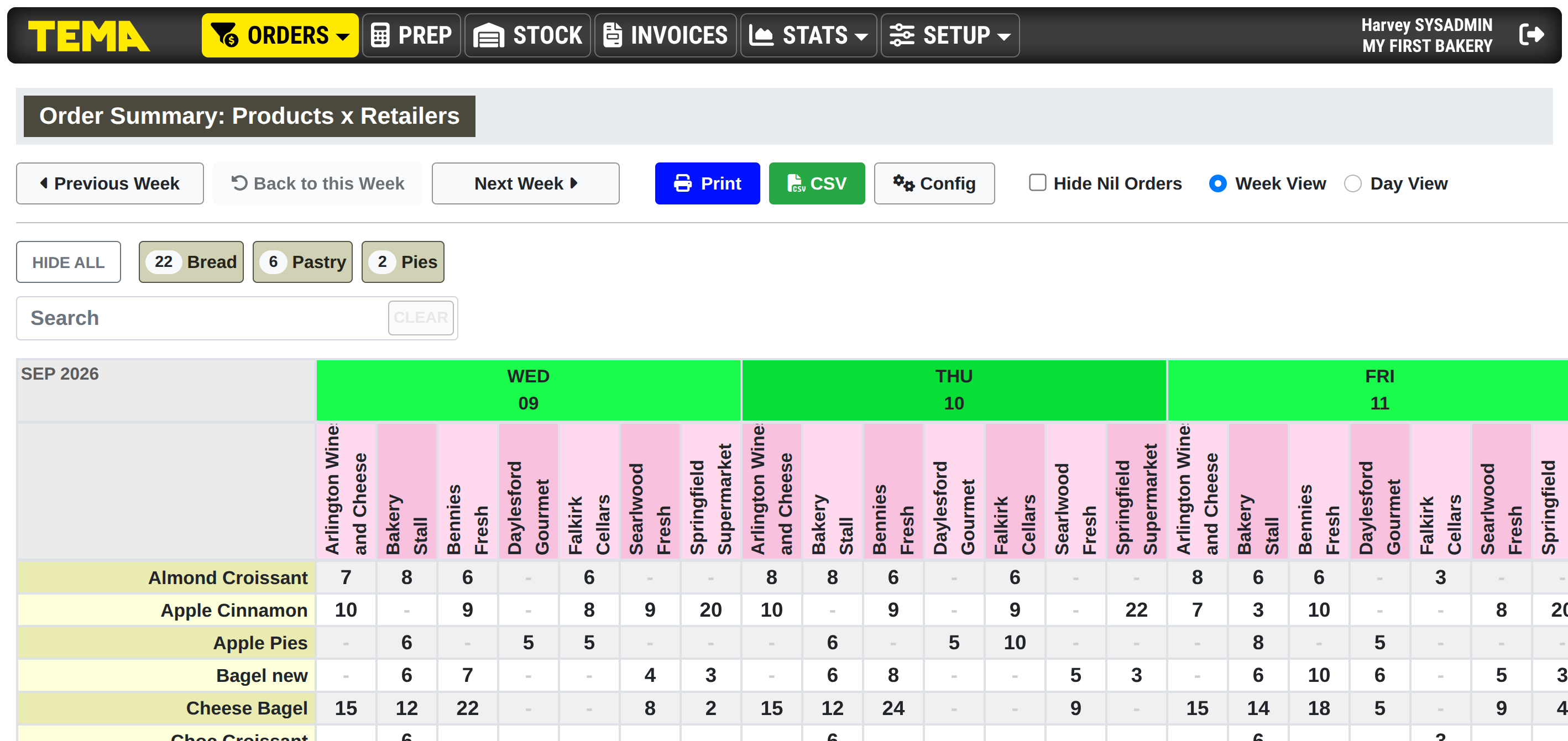This screenshot has height=741, width=1568.
Task: Click Cheese Bagel Wednesday Bennies Fresh value 22
Action: 468,708
